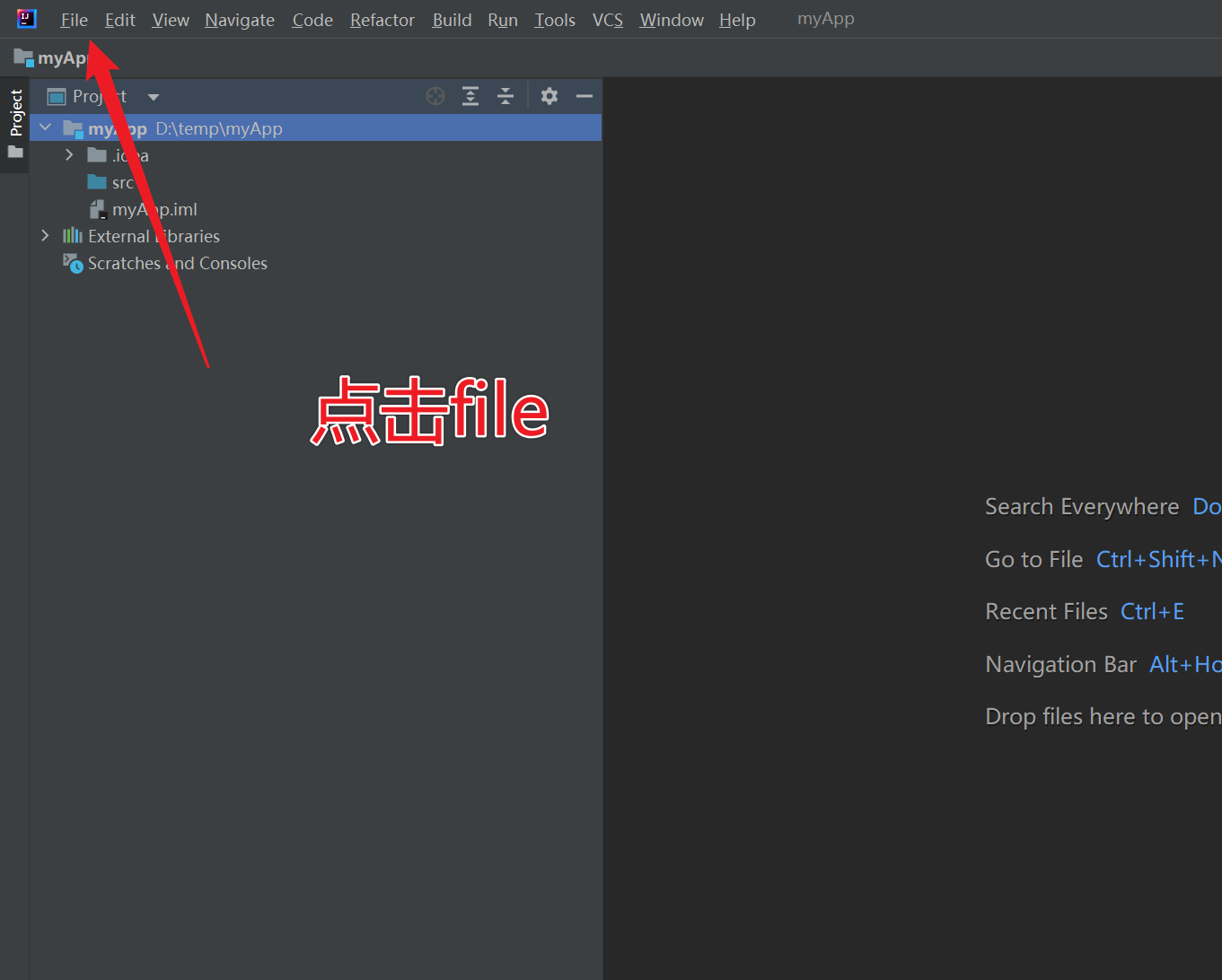Open the Edit menu
The height and width of the screenshot is (980, 1222).
[x=119, y=20]
